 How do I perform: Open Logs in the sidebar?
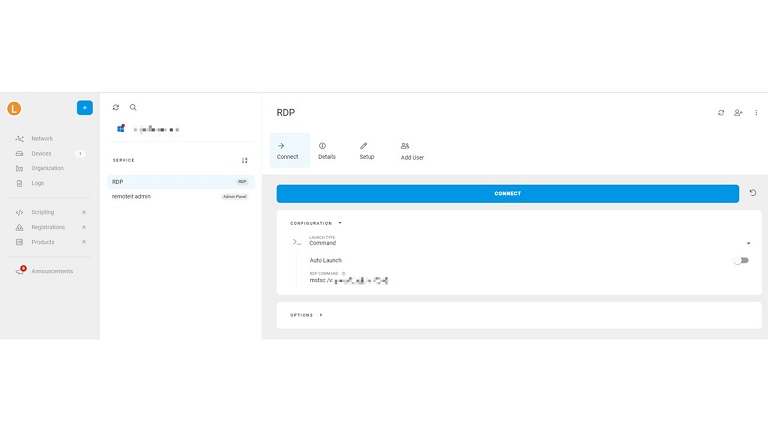coord(38,183)
